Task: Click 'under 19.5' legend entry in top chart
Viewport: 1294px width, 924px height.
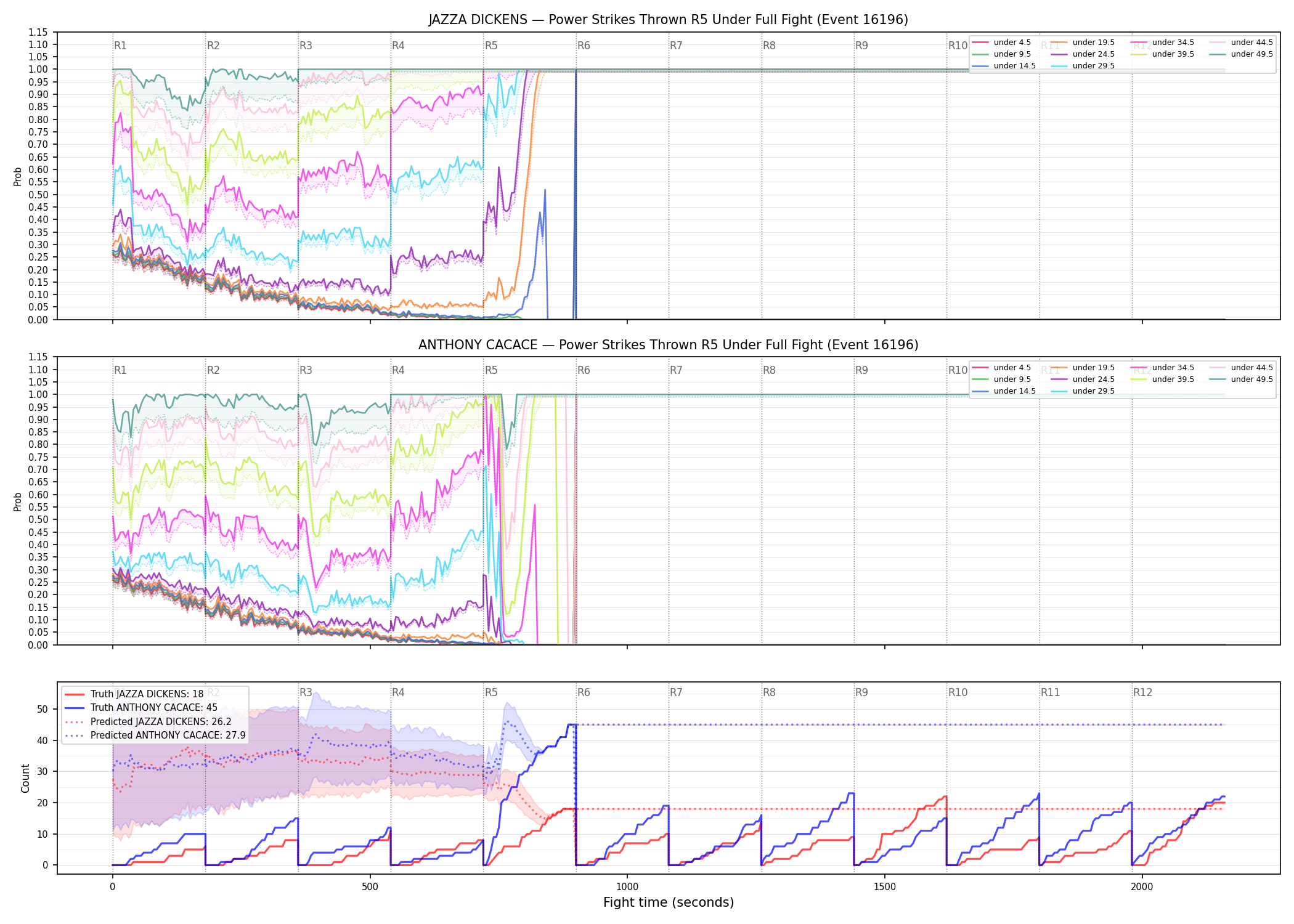Action: click(1083, 43)
